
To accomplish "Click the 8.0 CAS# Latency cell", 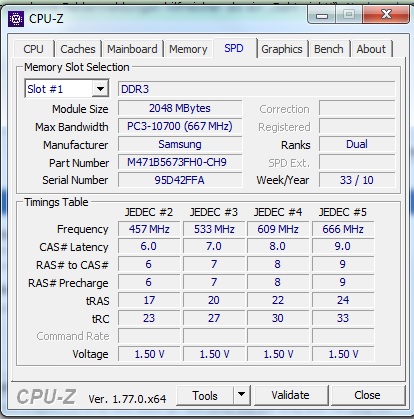I will [278, 246].
